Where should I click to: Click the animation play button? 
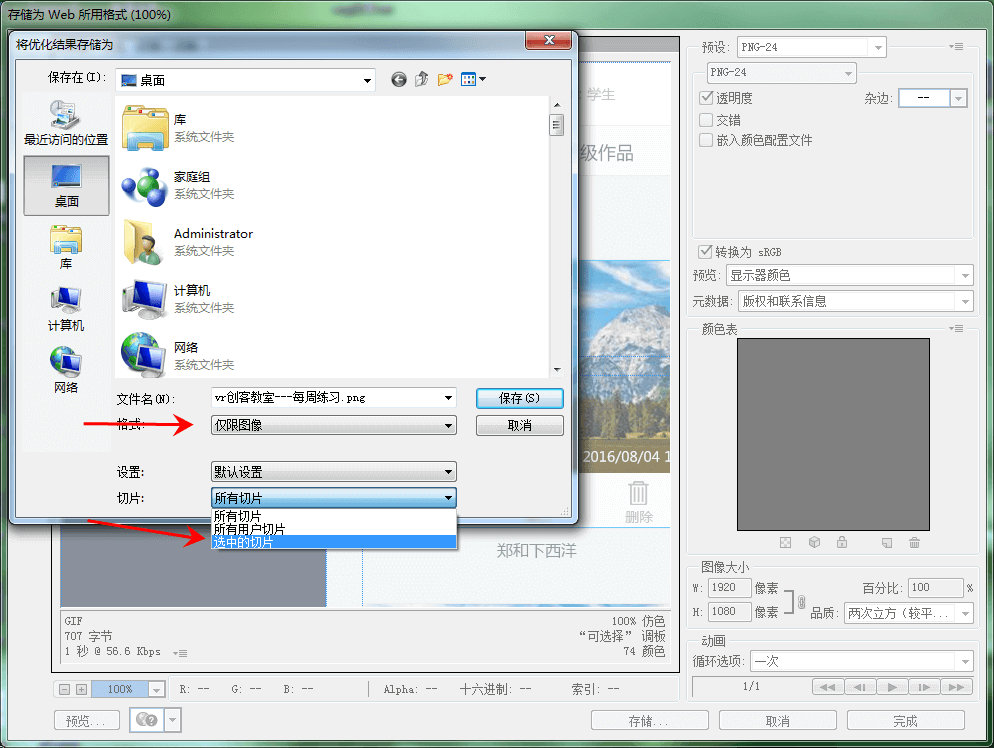click(892, 687)
